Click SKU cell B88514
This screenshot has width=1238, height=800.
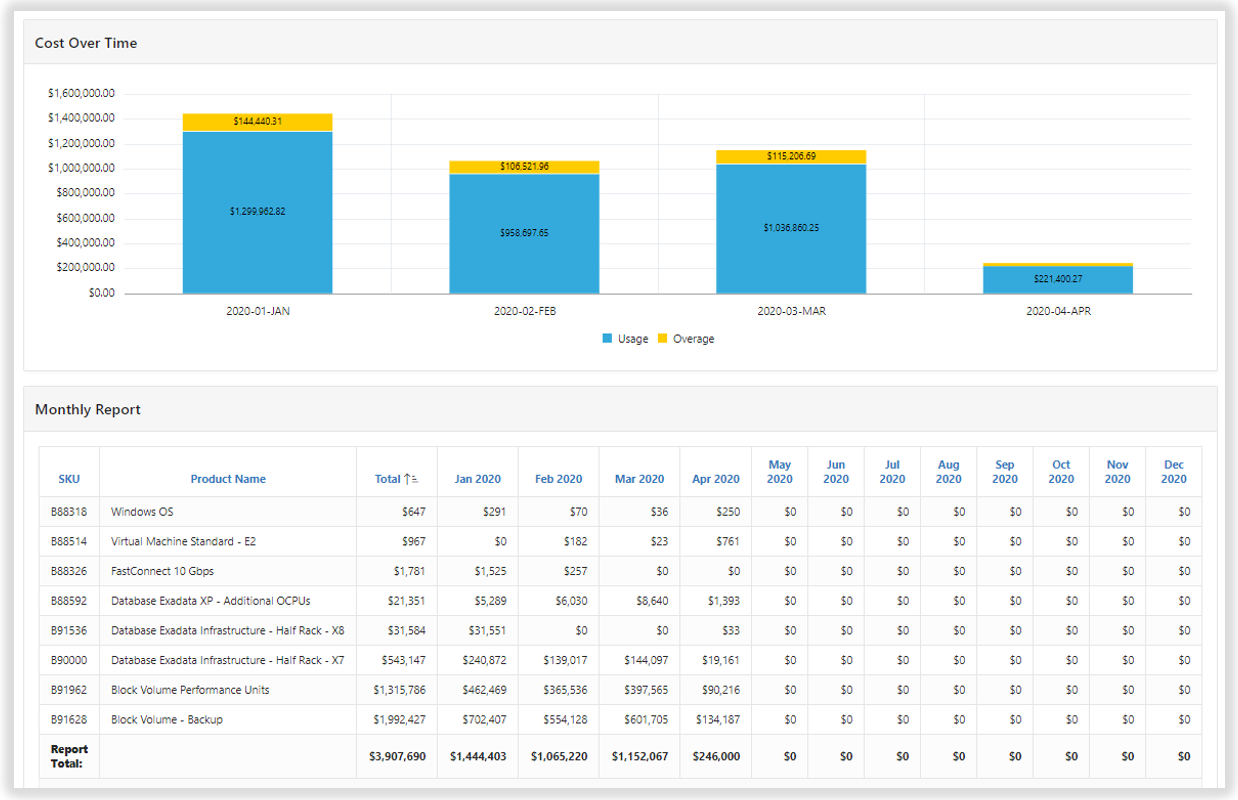point(69,541)
